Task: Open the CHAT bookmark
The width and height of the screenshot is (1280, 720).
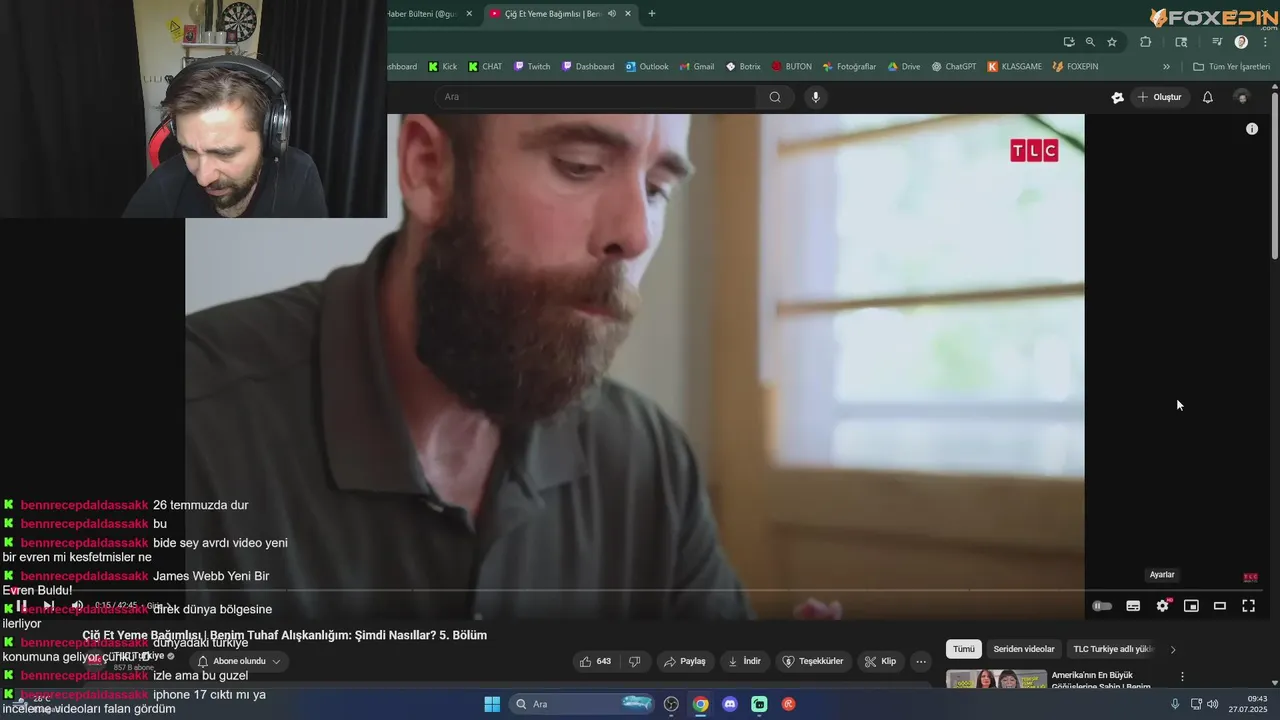Action: pos(485,67)
